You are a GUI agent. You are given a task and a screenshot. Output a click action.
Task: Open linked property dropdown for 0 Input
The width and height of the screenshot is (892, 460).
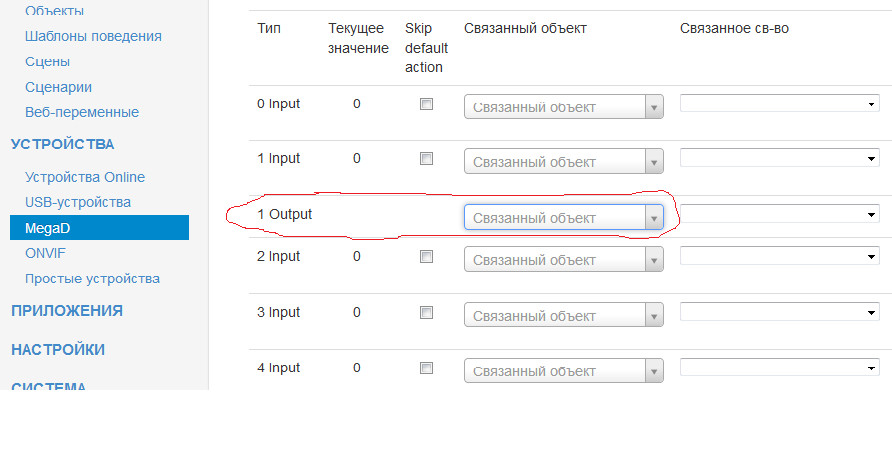(779, 103)
